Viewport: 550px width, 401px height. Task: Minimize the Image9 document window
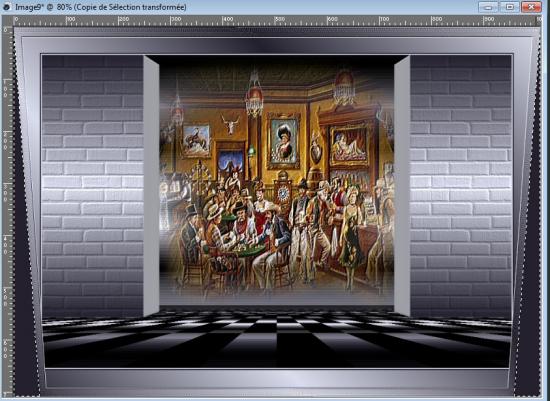[x=488, y=7]
